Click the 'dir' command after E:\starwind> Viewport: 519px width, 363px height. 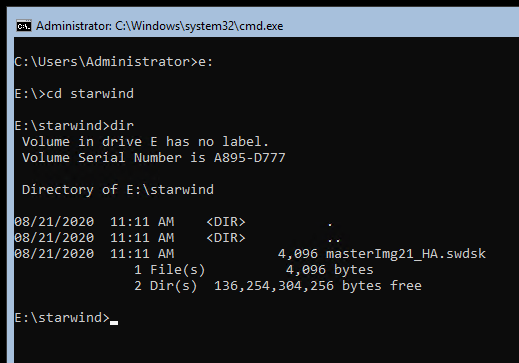(x=122, y=126)
